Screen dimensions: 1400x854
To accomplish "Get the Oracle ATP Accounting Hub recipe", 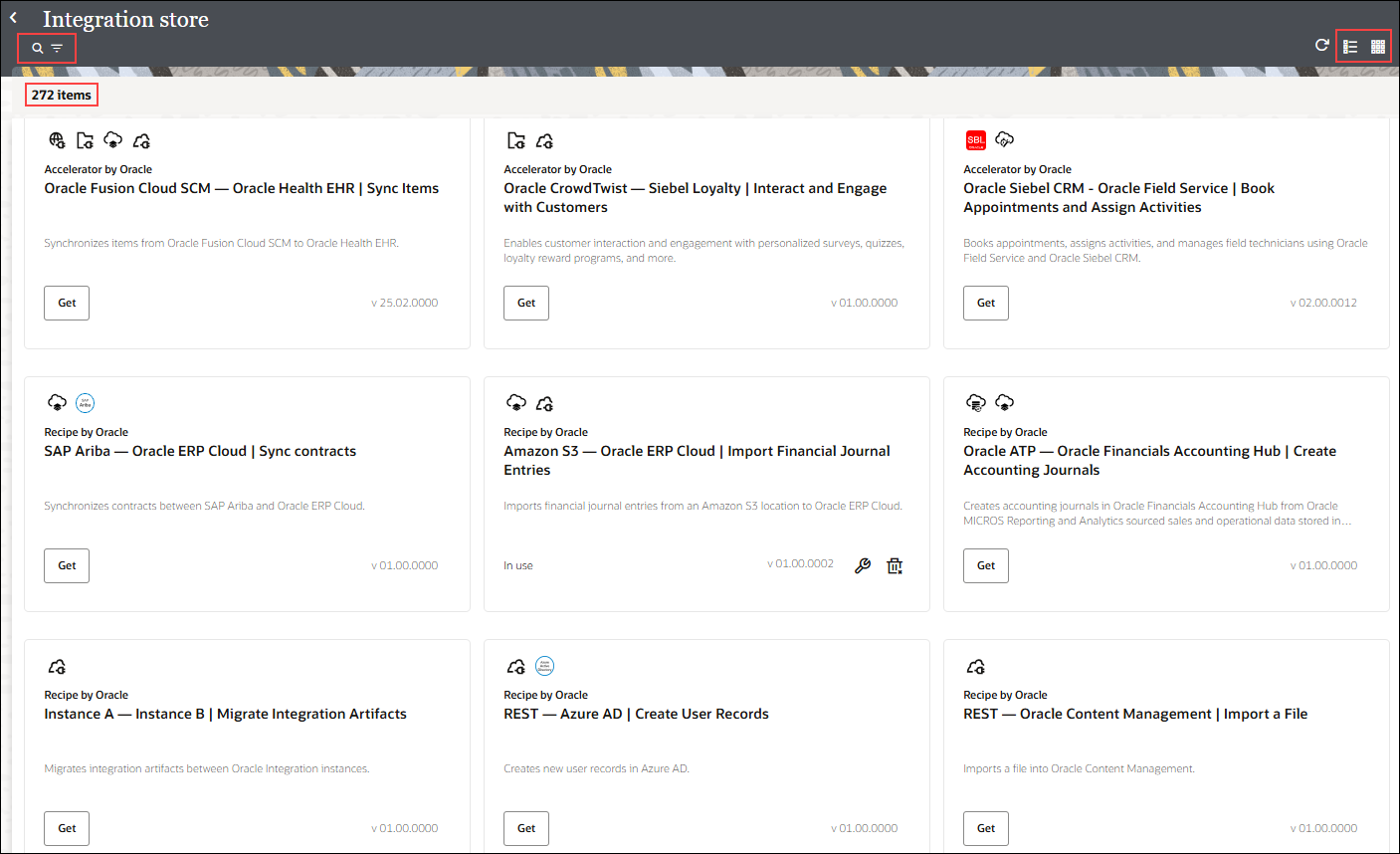I will pos(986,565).
